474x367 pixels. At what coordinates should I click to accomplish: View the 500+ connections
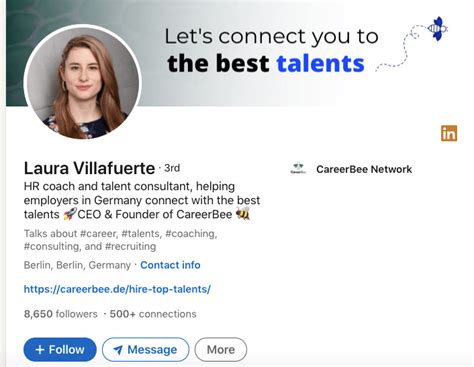click(153, 314)
